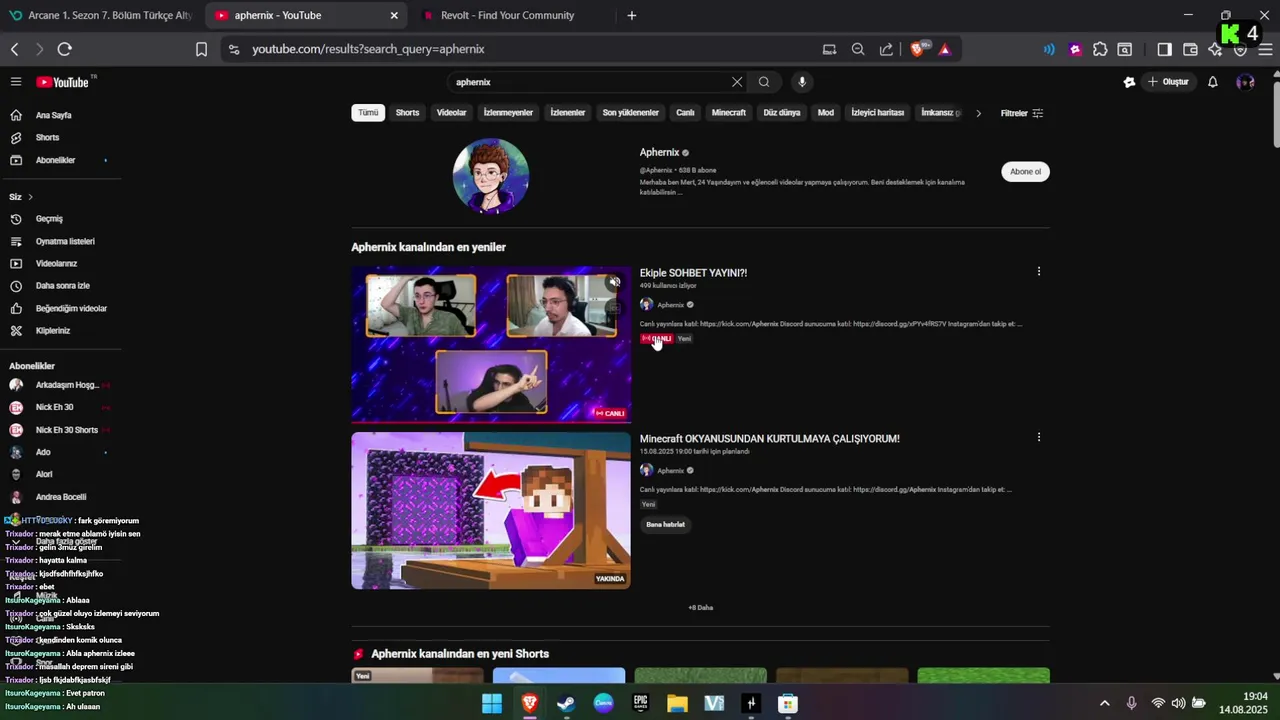This screenshot has height=720, width=1280.
Task: Open the browser main hamburger menu
Action: (x=1265, y=49)
